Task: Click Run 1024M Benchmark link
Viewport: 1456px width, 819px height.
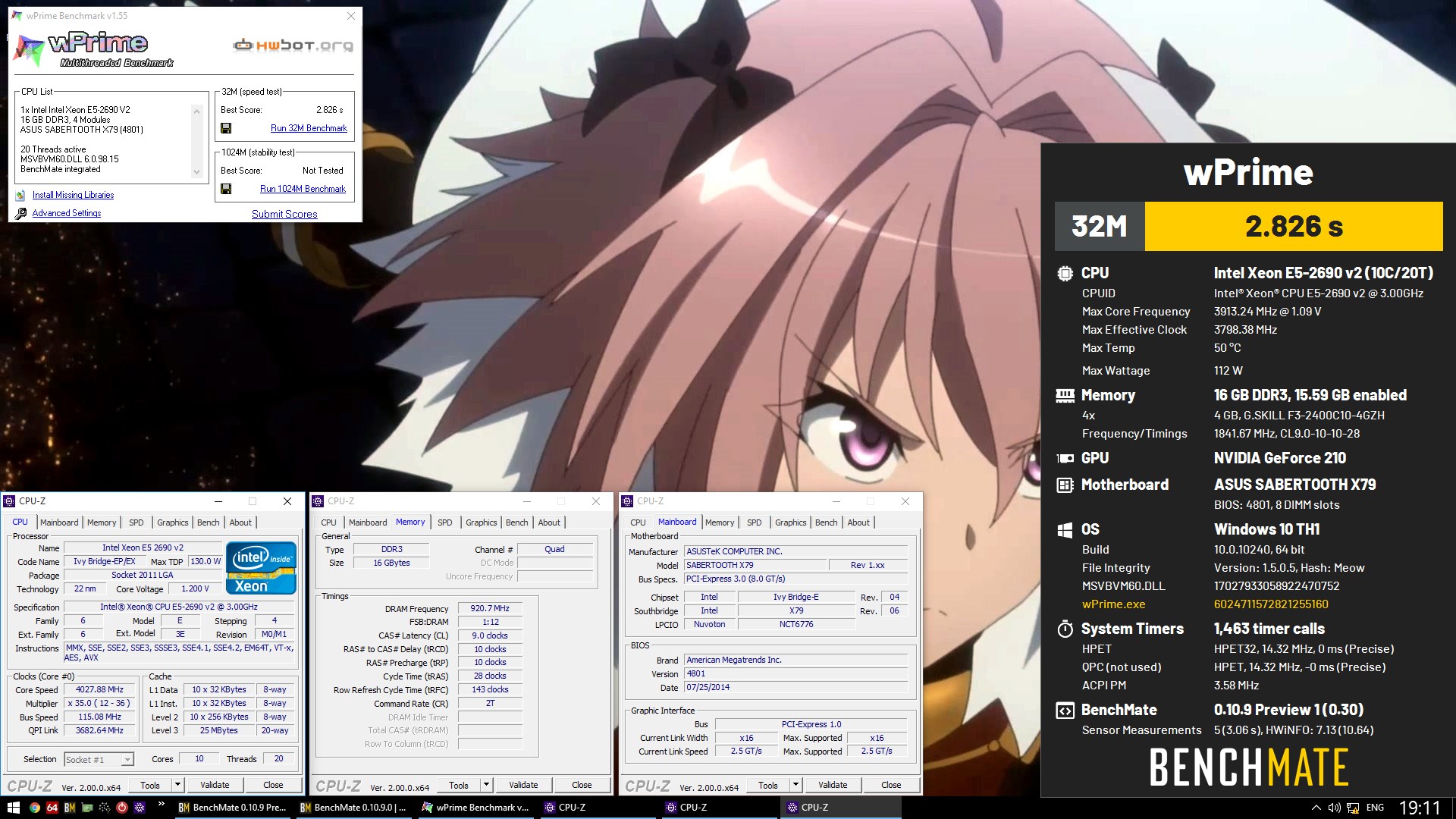Action: point(303,189)
